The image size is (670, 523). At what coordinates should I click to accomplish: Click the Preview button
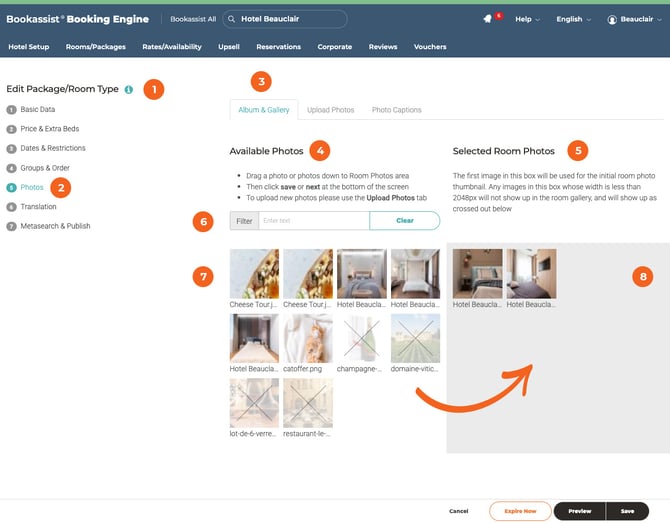point(579,511)
